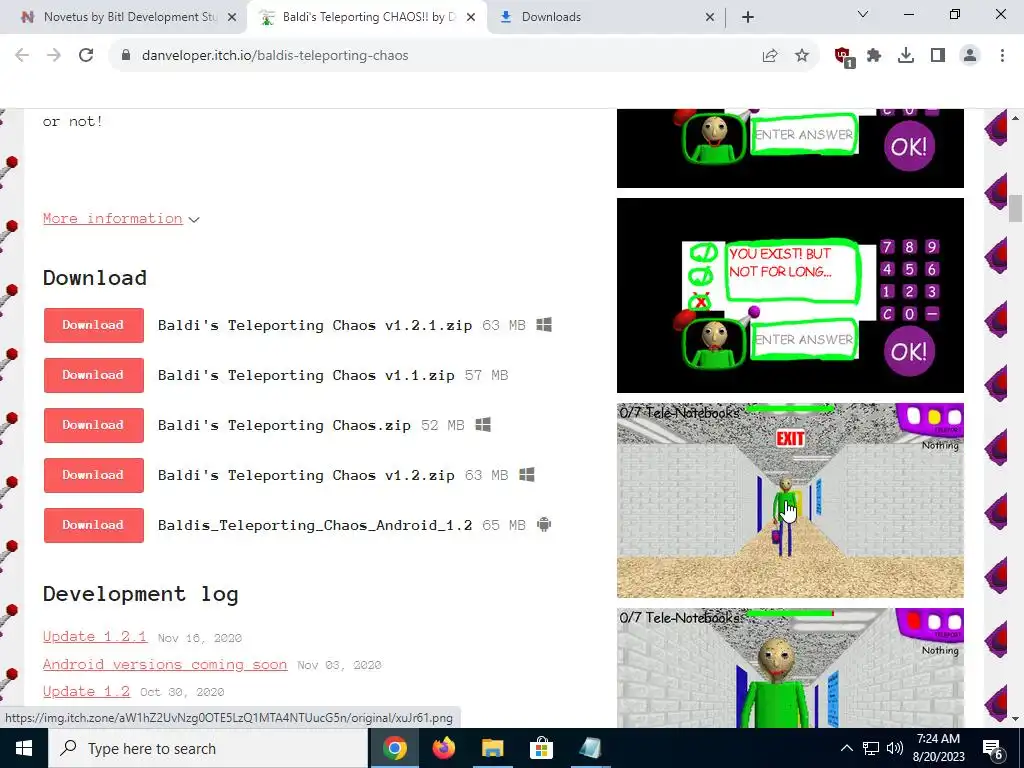
Task: Download Baldi's Teleporting Chaos v1.2.1.zip
Action: [x=93, y=325]
